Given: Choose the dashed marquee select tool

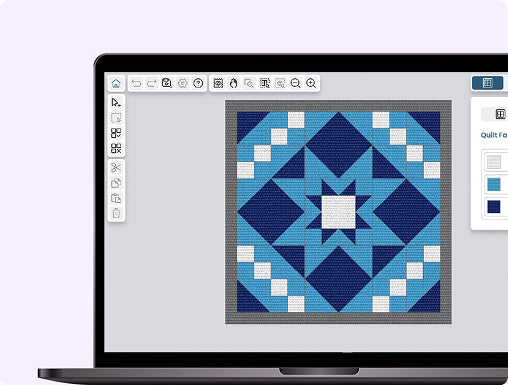Looking at the screenshot, I should [116, 118].
